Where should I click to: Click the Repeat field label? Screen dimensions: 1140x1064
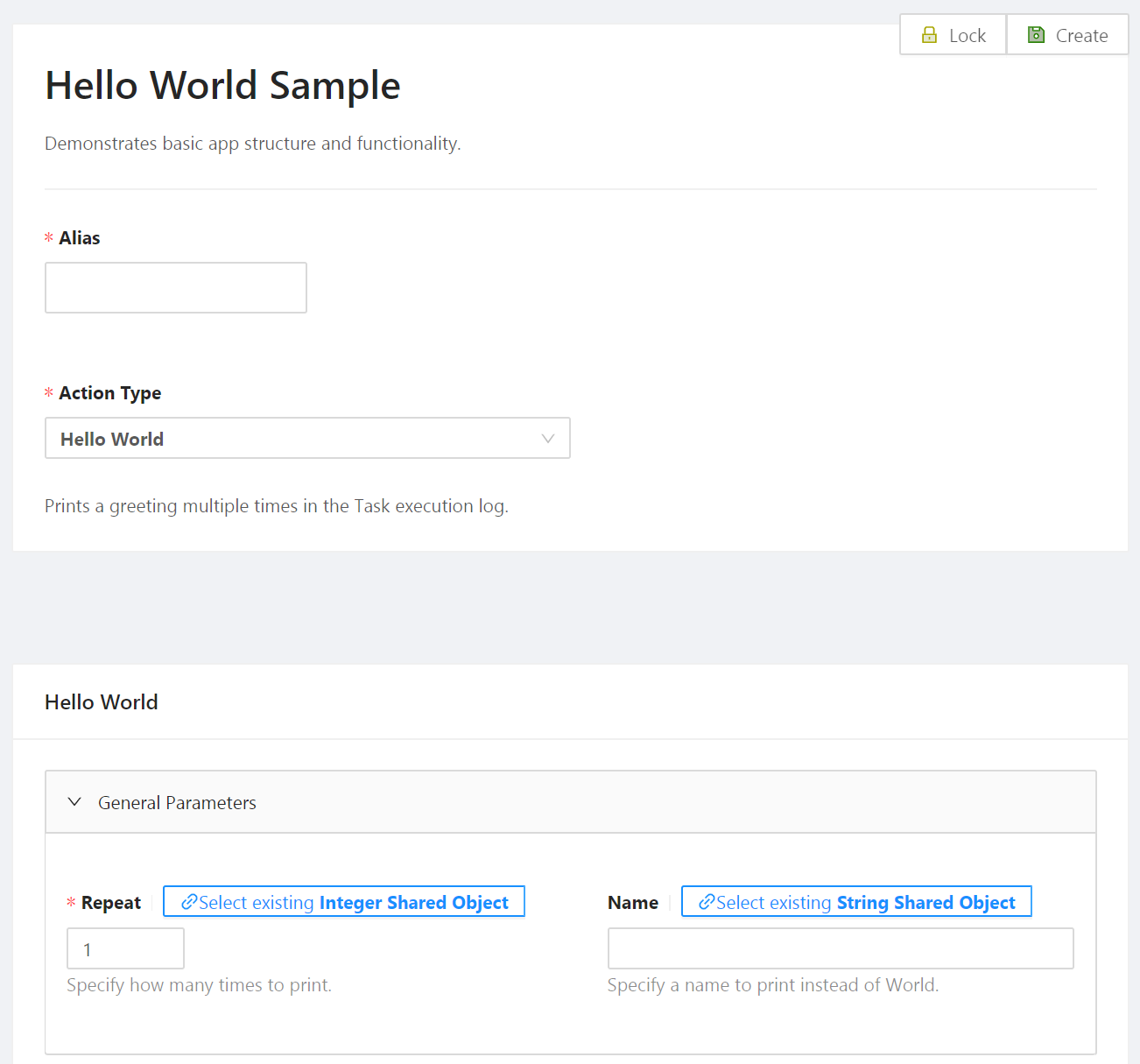pos(111,903)
